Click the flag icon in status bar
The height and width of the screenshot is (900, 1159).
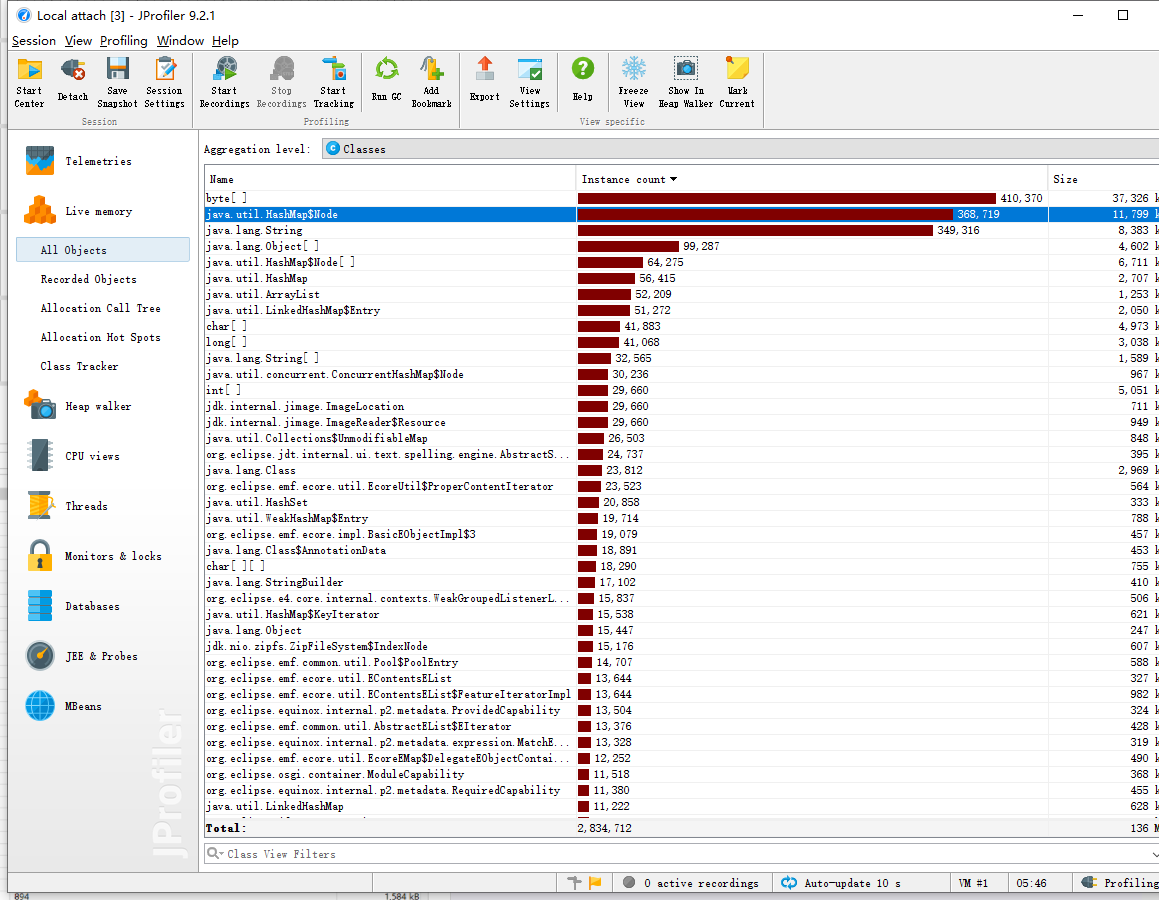[596, 882]
